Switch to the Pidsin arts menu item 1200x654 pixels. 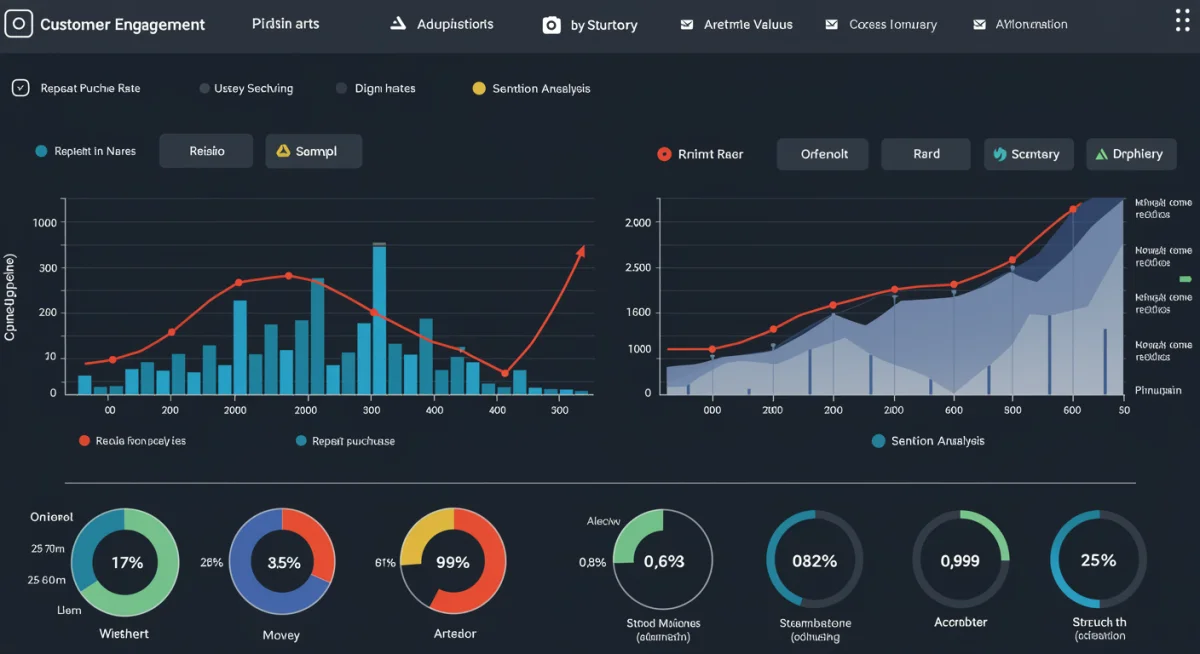pos(285,23)
